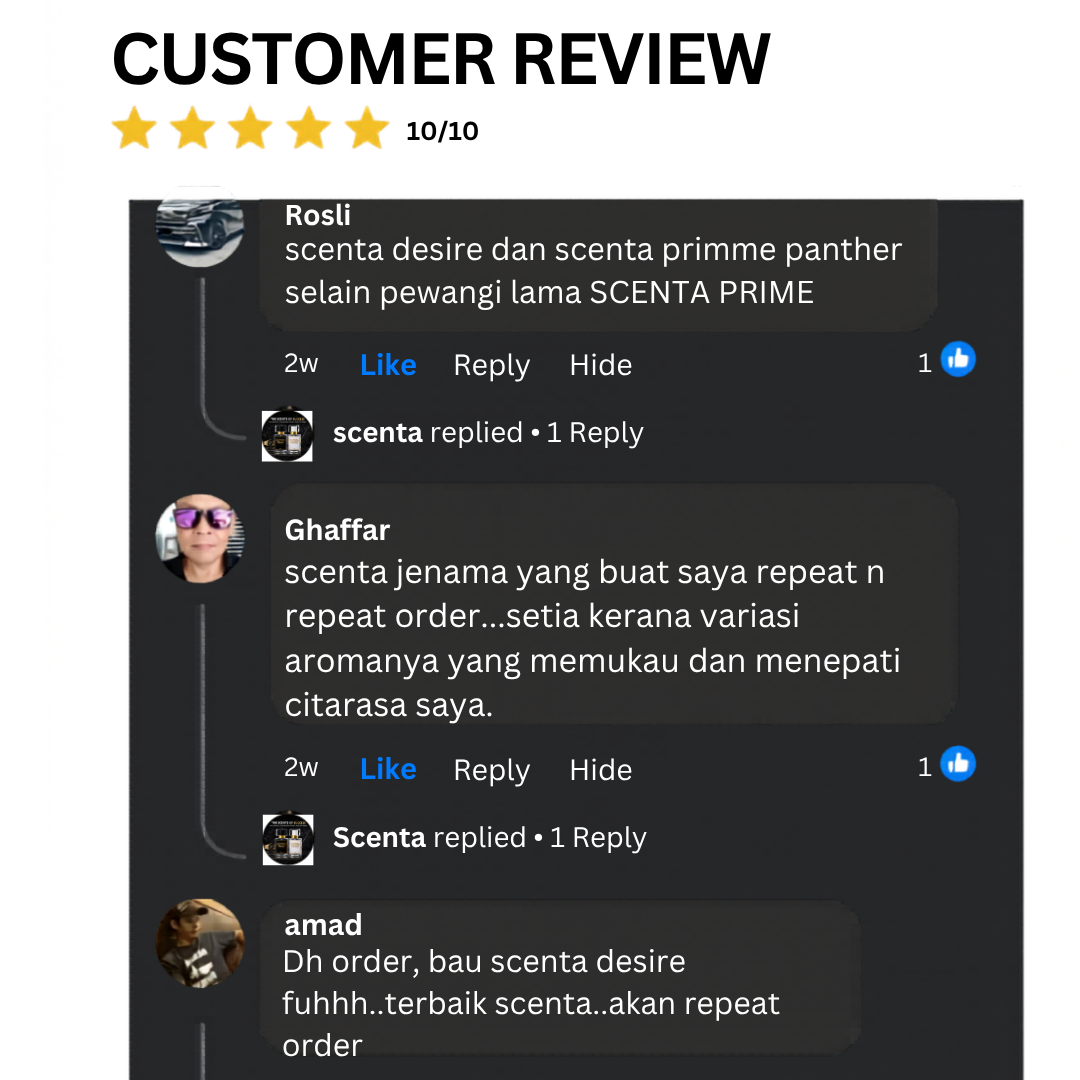The height and width of the screenshot is (1080, 1080).
Task: Open amad's profile name link
Action: pyautogui.click(x=323, y=925)
